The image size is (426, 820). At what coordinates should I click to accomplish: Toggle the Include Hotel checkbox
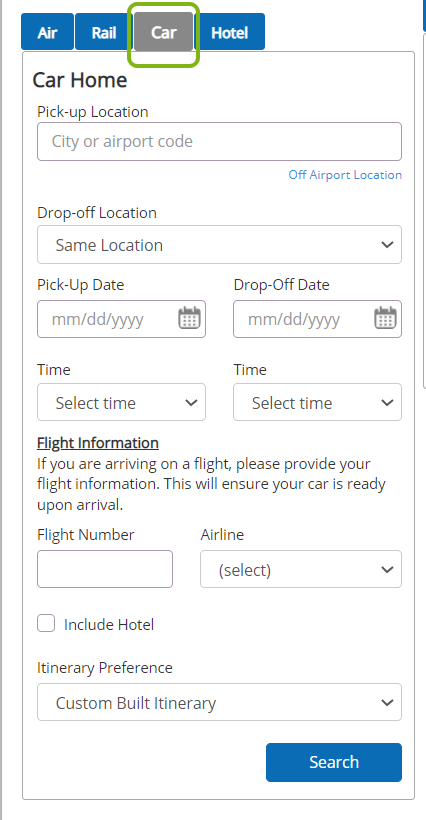[x=46, y=623]
